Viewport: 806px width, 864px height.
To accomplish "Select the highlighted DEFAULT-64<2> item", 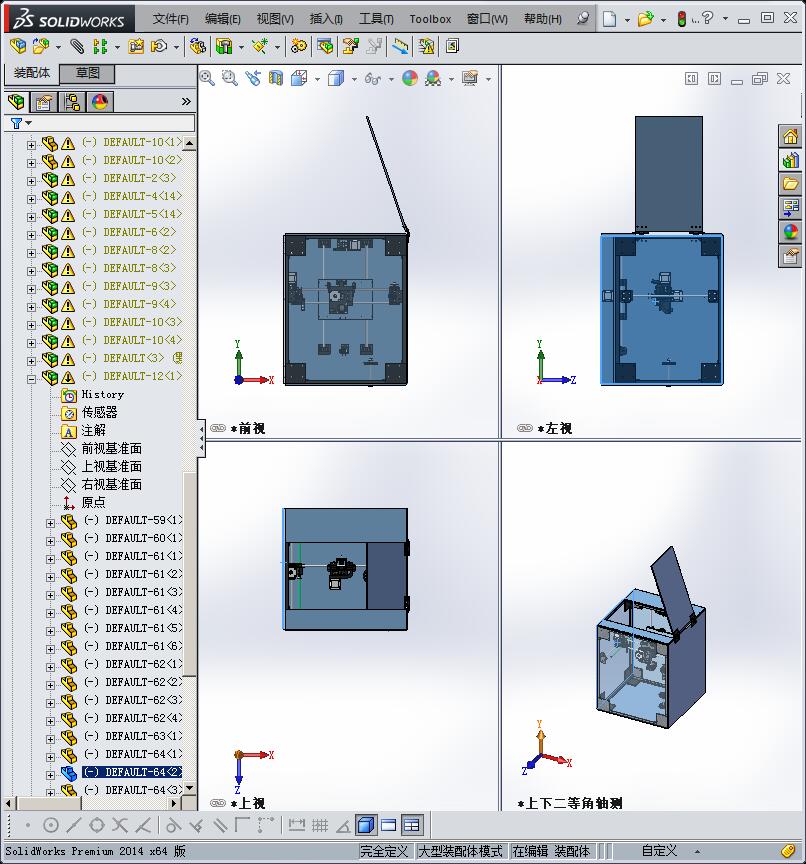I will (x=132, y=772).
